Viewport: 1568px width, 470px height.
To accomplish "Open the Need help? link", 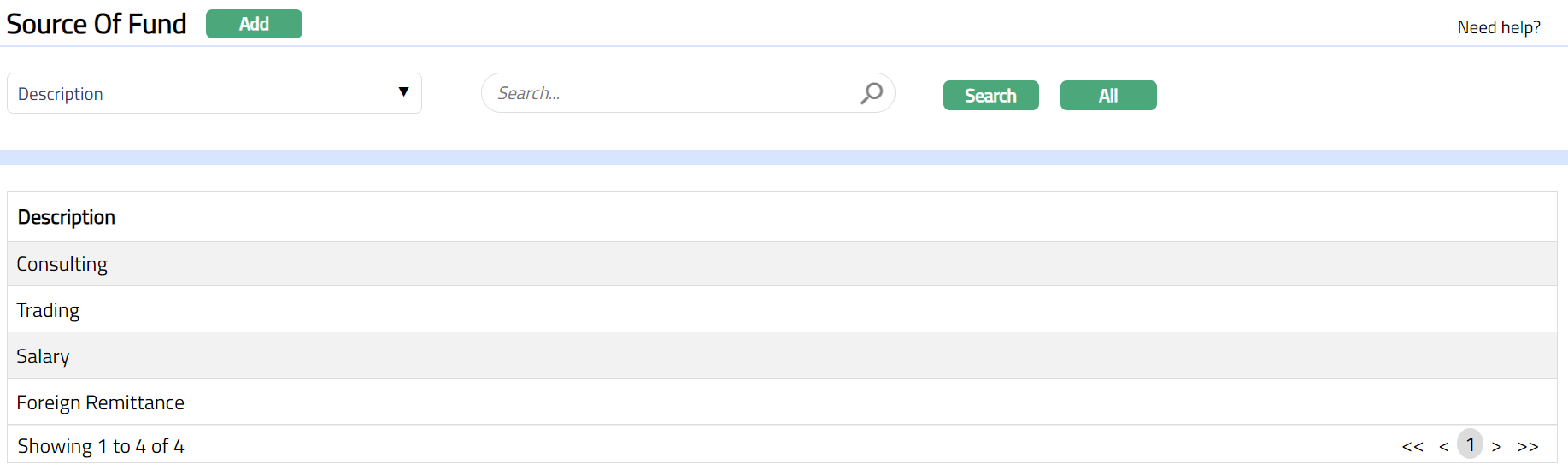I will click(1498, 27).
